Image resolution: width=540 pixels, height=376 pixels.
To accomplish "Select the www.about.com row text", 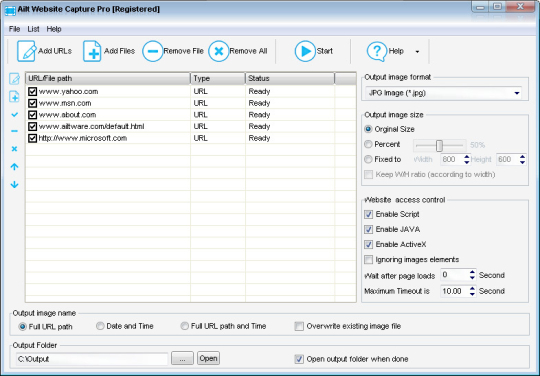I will pos(67,115).
